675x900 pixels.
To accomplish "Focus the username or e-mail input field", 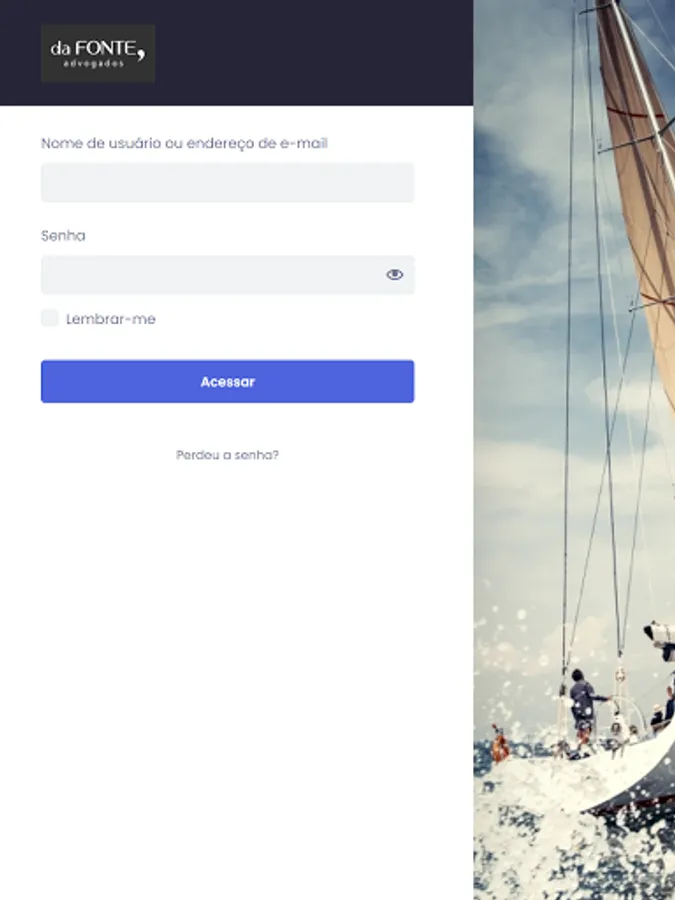I will [227, 183].
